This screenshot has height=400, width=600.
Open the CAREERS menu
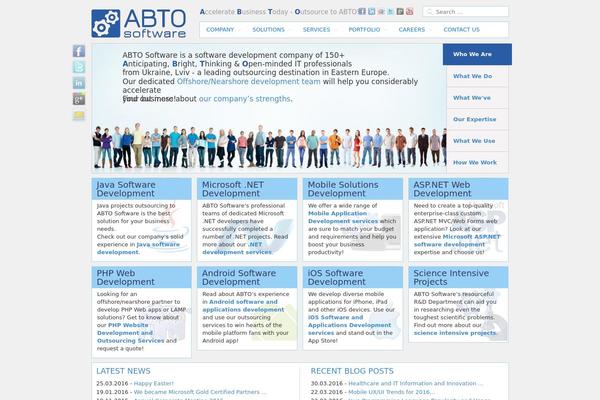tap(412, 29)
